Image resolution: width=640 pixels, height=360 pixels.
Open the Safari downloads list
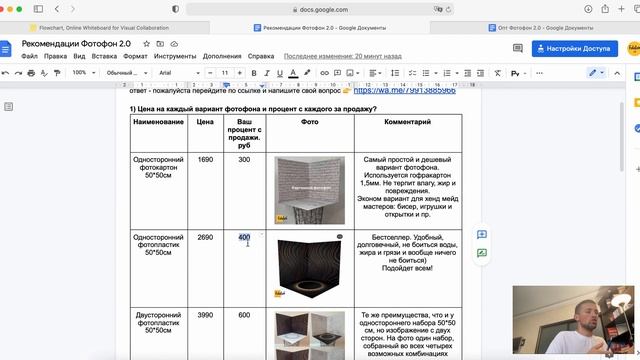[588, 9]
